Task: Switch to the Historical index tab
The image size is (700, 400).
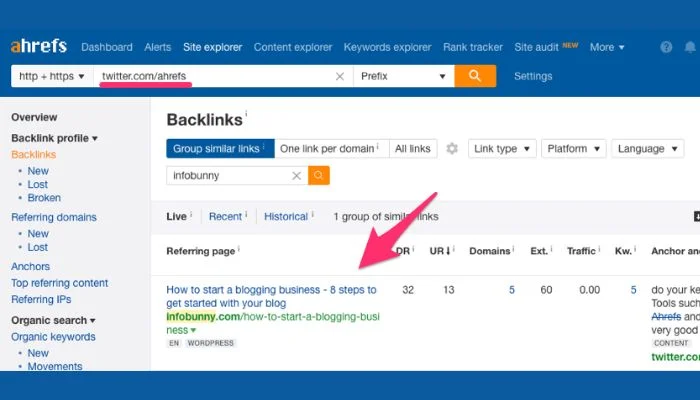Action: coord(286,217)
